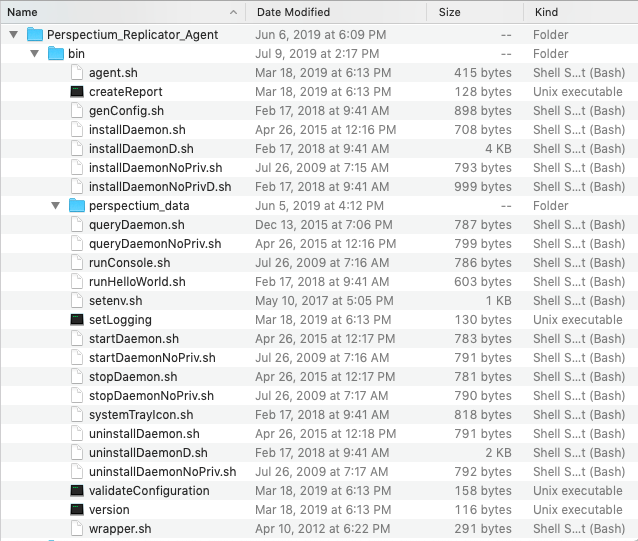
Task: Select the installDaemonNoPrivD.sh file name
Action: [x=160, y=187]
